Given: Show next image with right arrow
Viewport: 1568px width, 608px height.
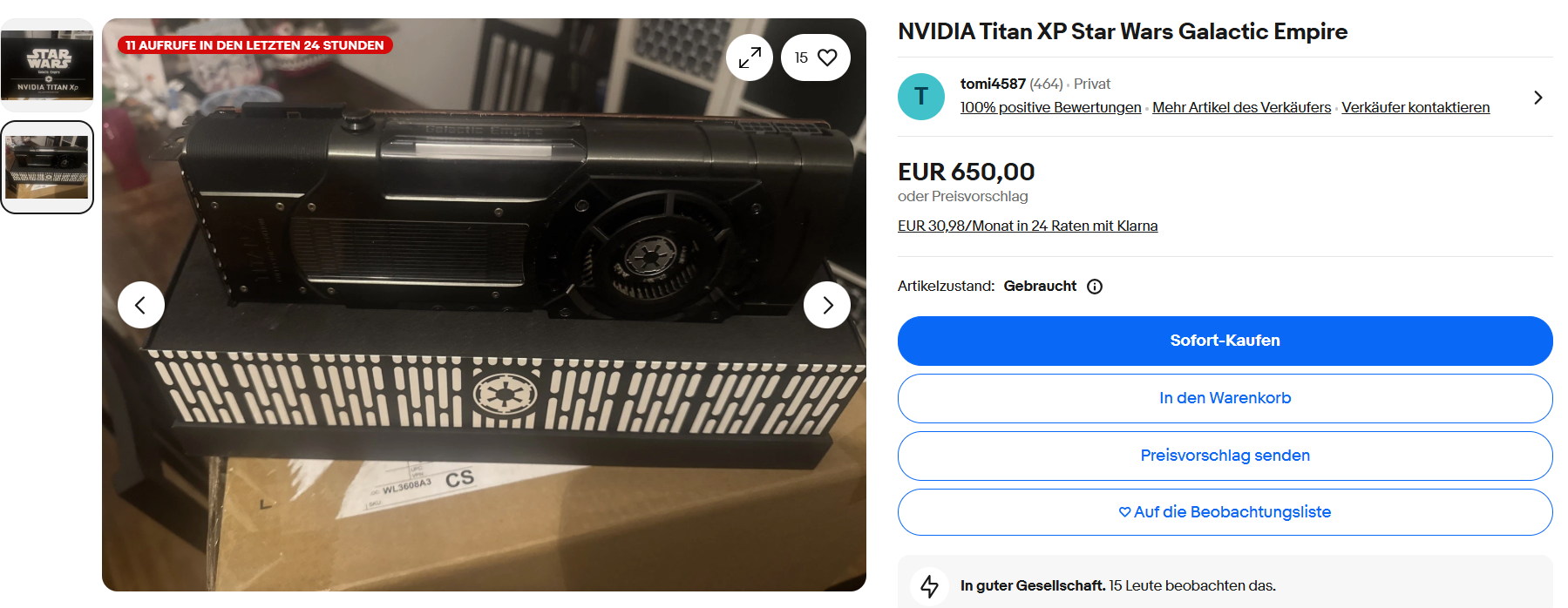Looking at the screenshot, I should (827, 305).
